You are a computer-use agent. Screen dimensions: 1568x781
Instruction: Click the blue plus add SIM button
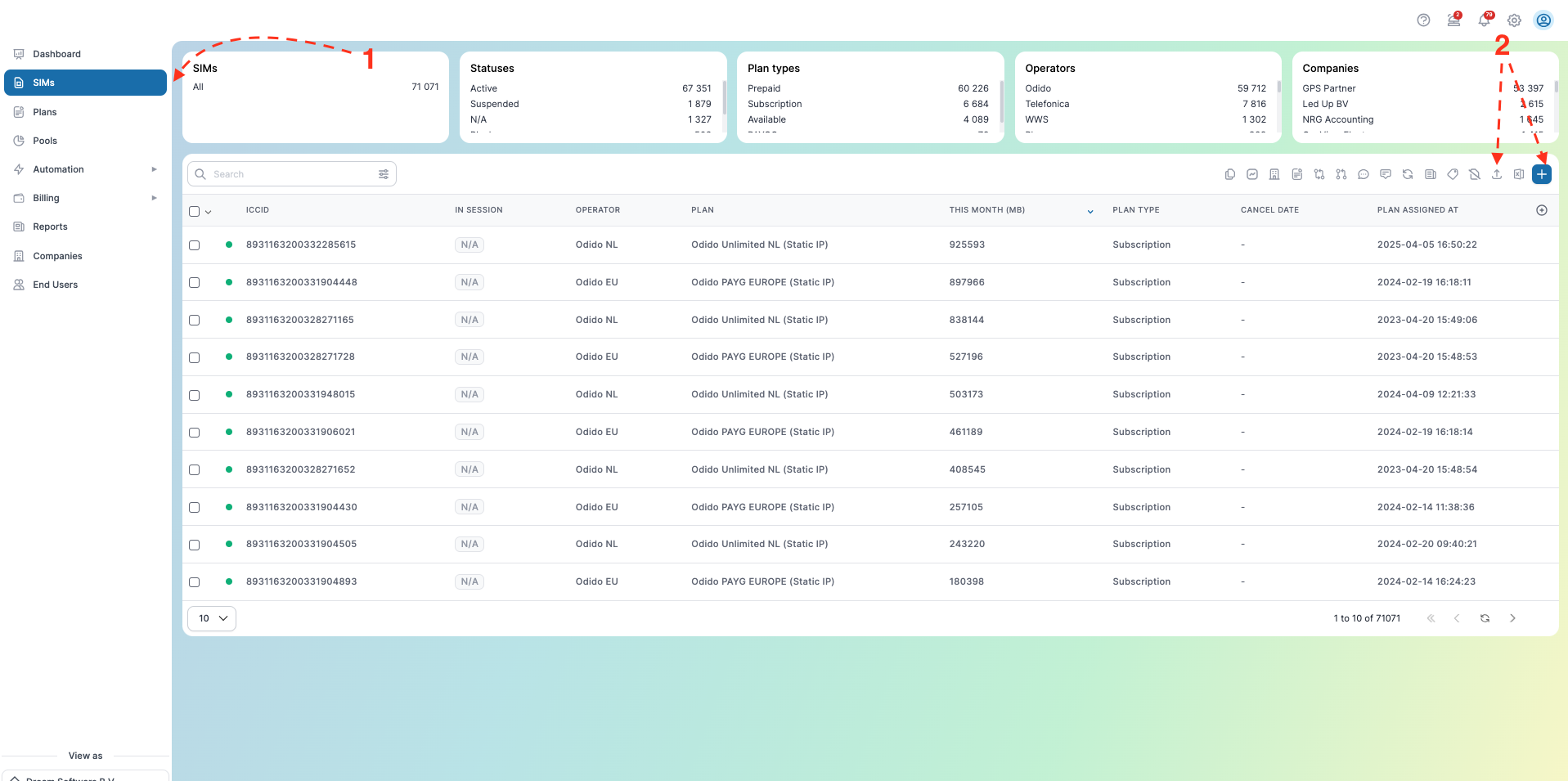[x=1541, y=174]
